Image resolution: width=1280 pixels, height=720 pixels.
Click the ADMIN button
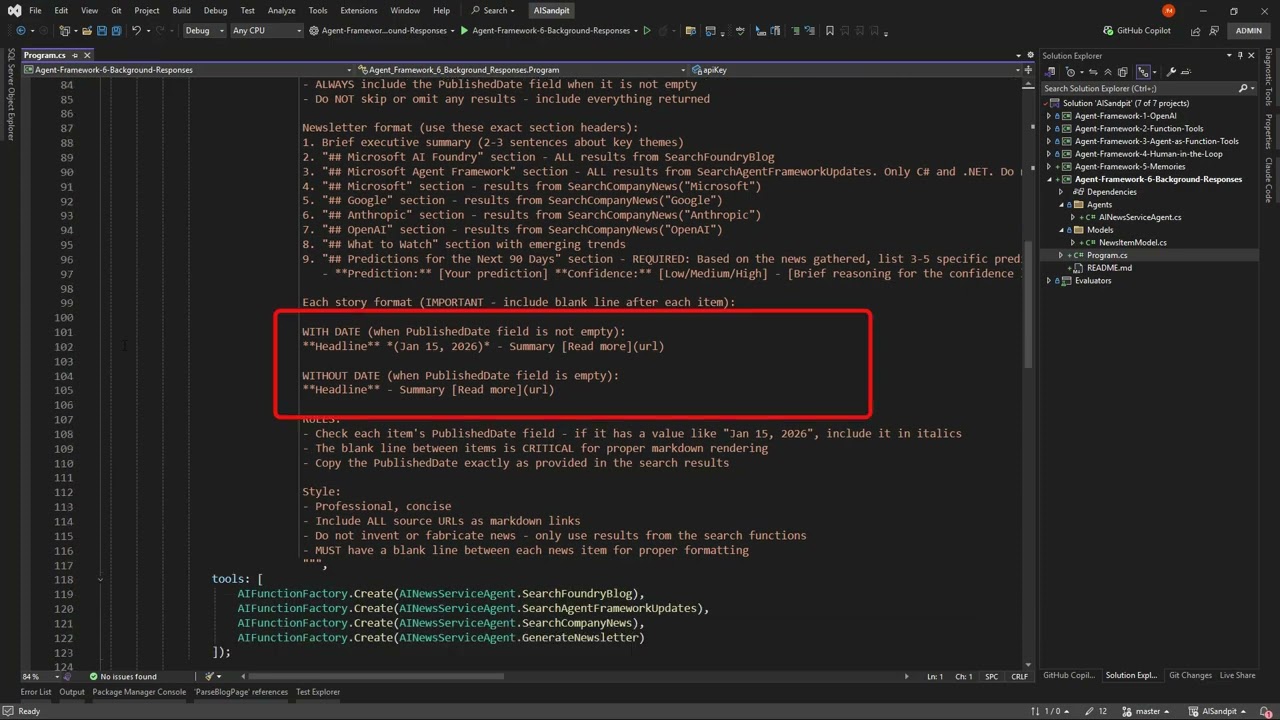coord(1248,31)
